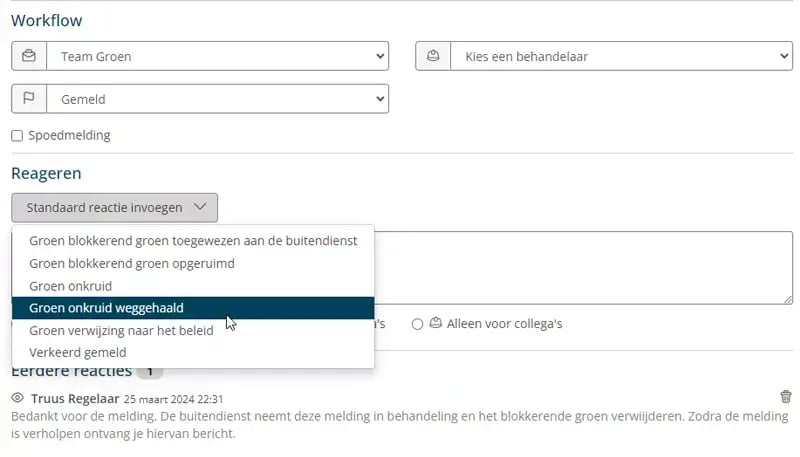
Task: Choose Groen blokkerend groen toegewezen aan de buitendienst
Action: click(x=193, y=241)
